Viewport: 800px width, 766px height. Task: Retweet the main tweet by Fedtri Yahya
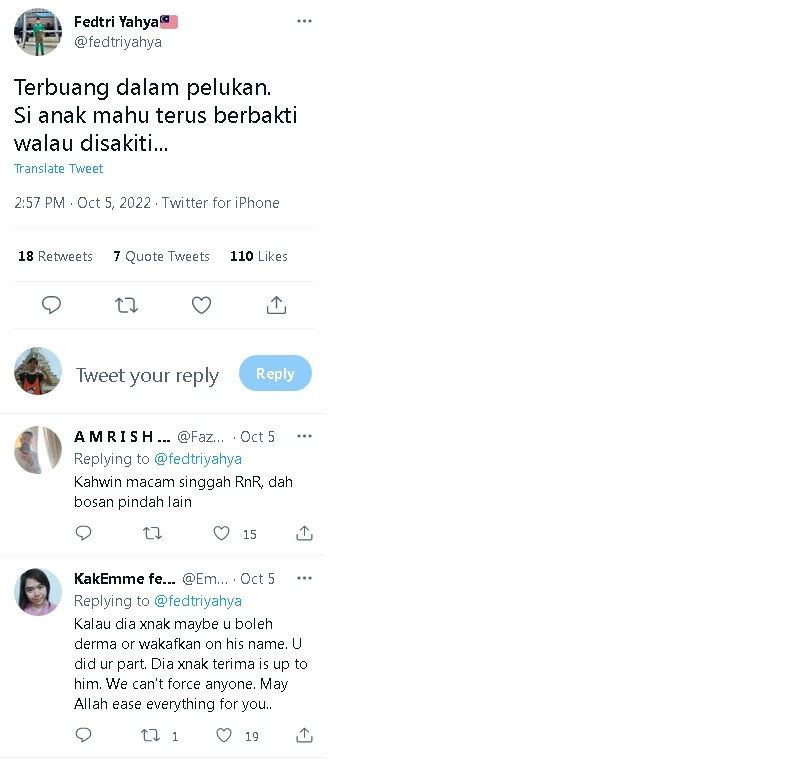(127, 305)
